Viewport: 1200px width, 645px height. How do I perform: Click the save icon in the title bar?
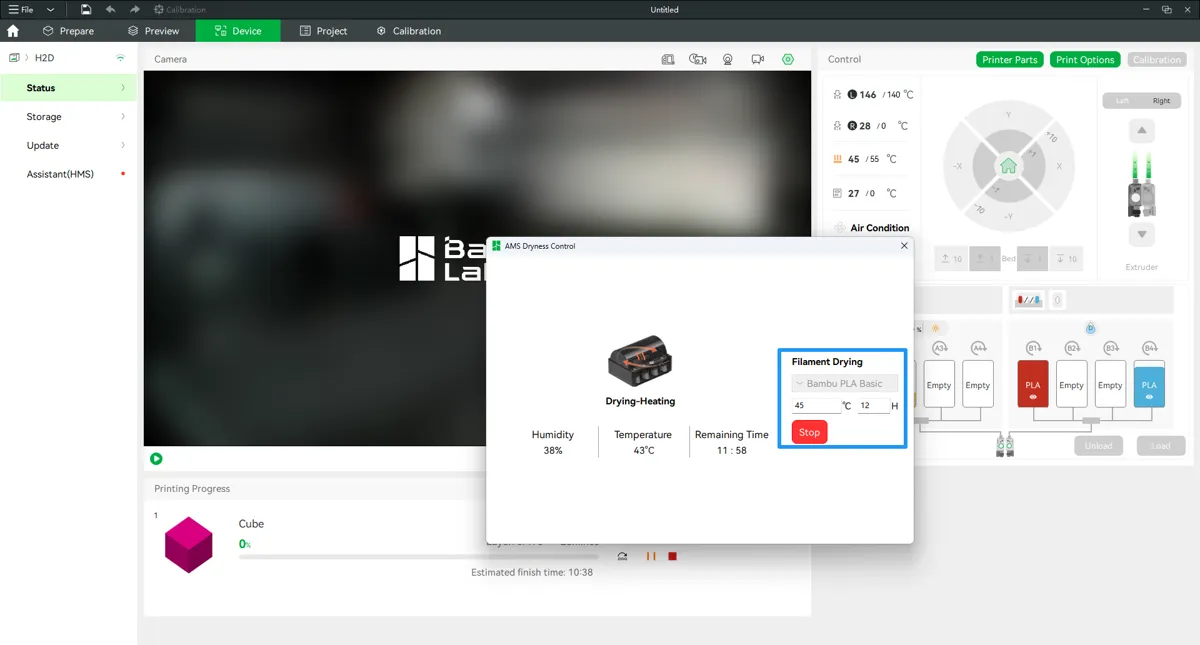pos(87,9)
